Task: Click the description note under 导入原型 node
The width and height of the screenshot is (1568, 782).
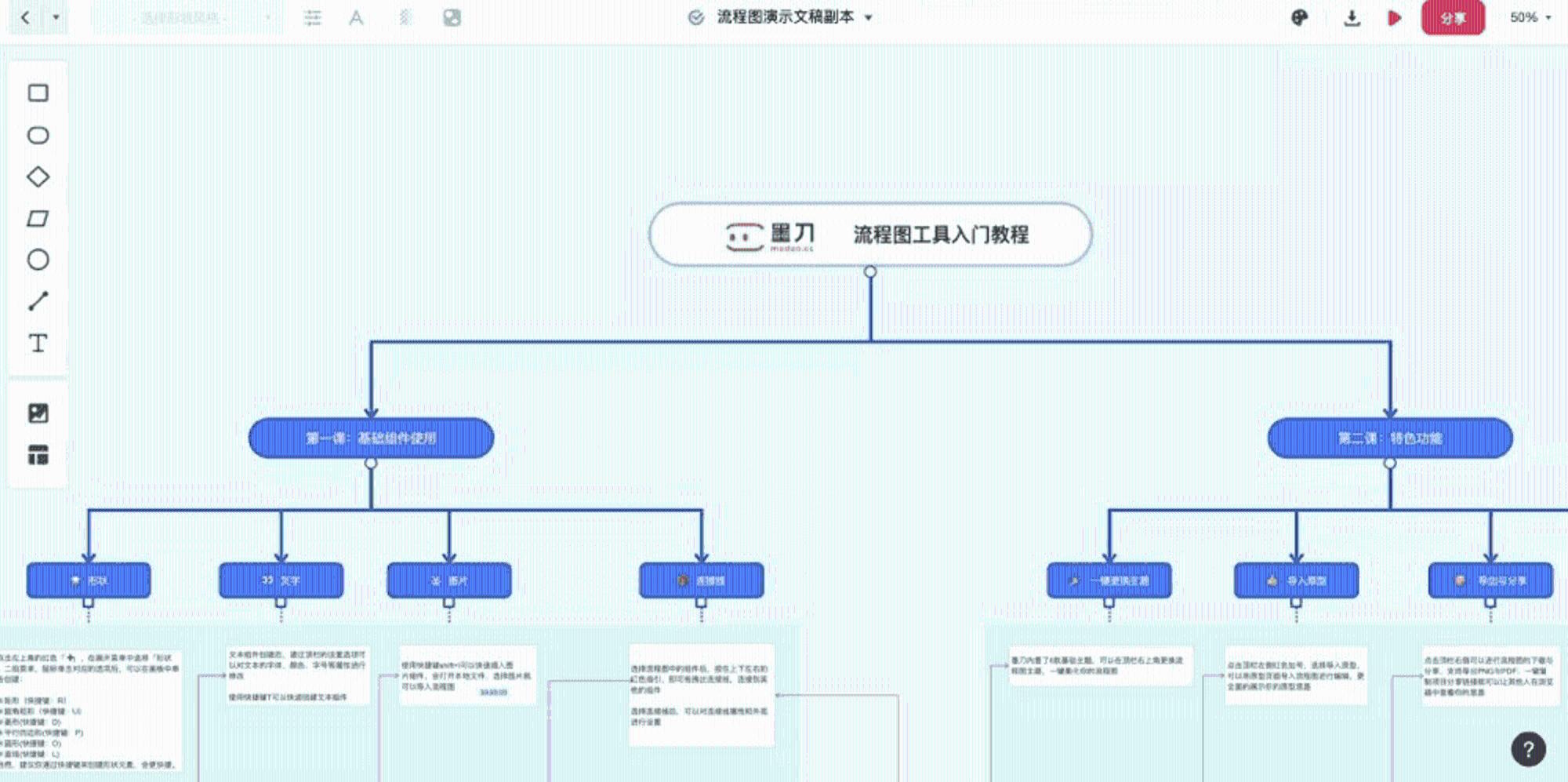Action: click(1296, 675)
